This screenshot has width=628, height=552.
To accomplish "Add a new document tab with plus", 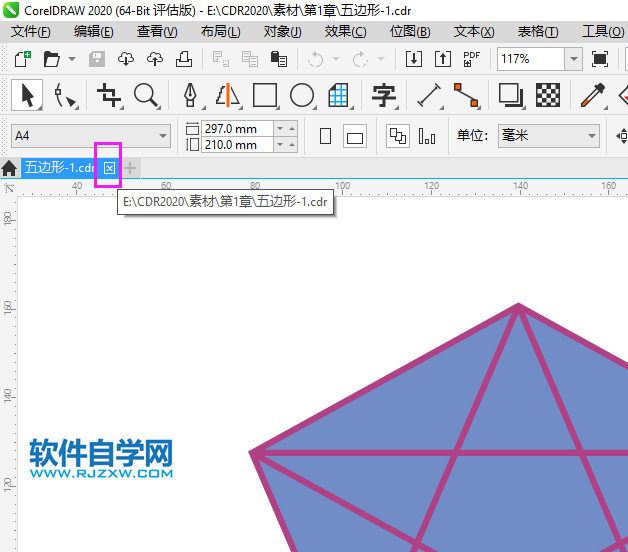I will (x=130, y=168).
